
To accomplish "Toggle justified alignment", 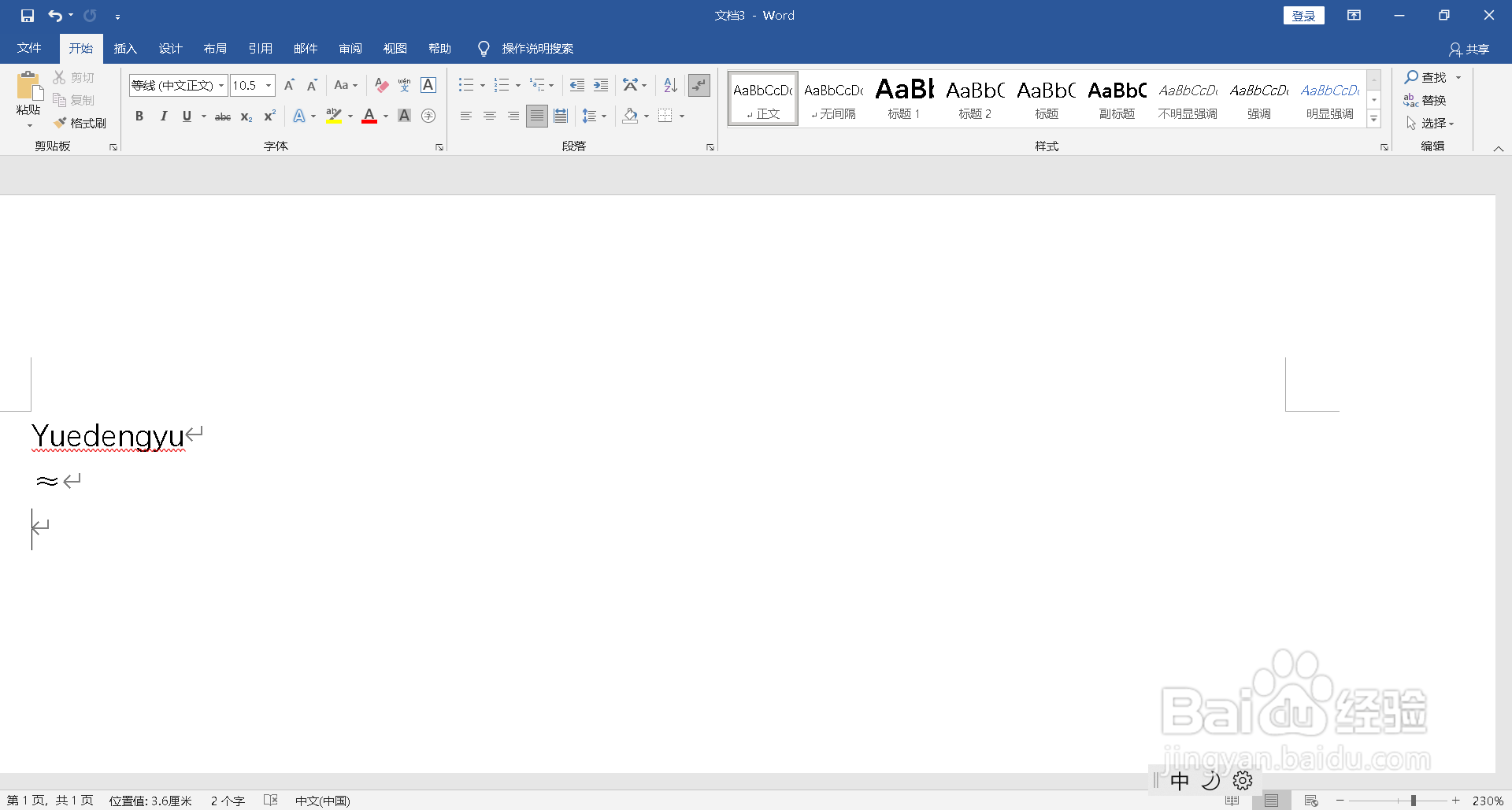I will click(x=537, y=117).
